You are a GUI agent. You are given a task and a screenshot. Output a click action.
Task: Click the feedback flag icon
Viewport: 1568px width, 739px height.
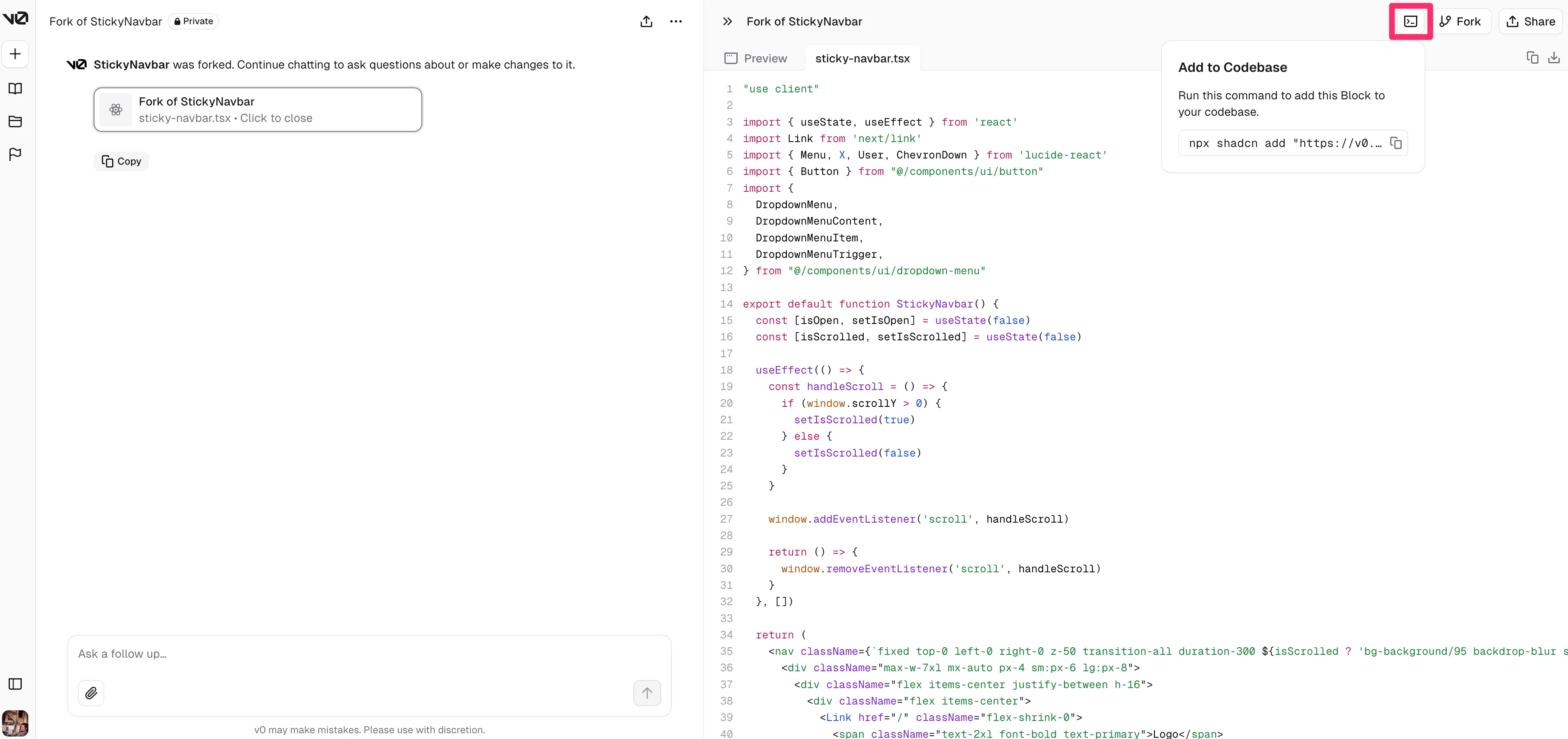[x=15, y=155]
